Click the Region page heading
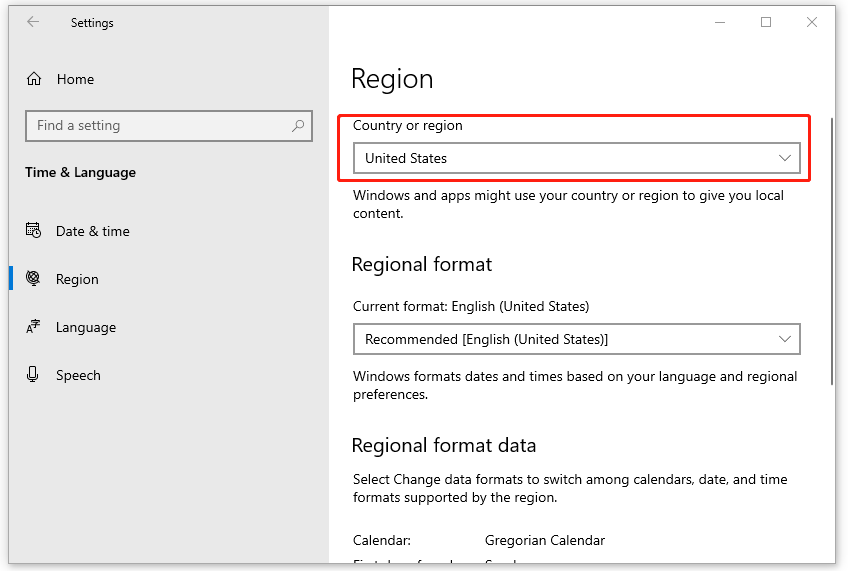The image size is (848, 571). click(x=392, y=79)
